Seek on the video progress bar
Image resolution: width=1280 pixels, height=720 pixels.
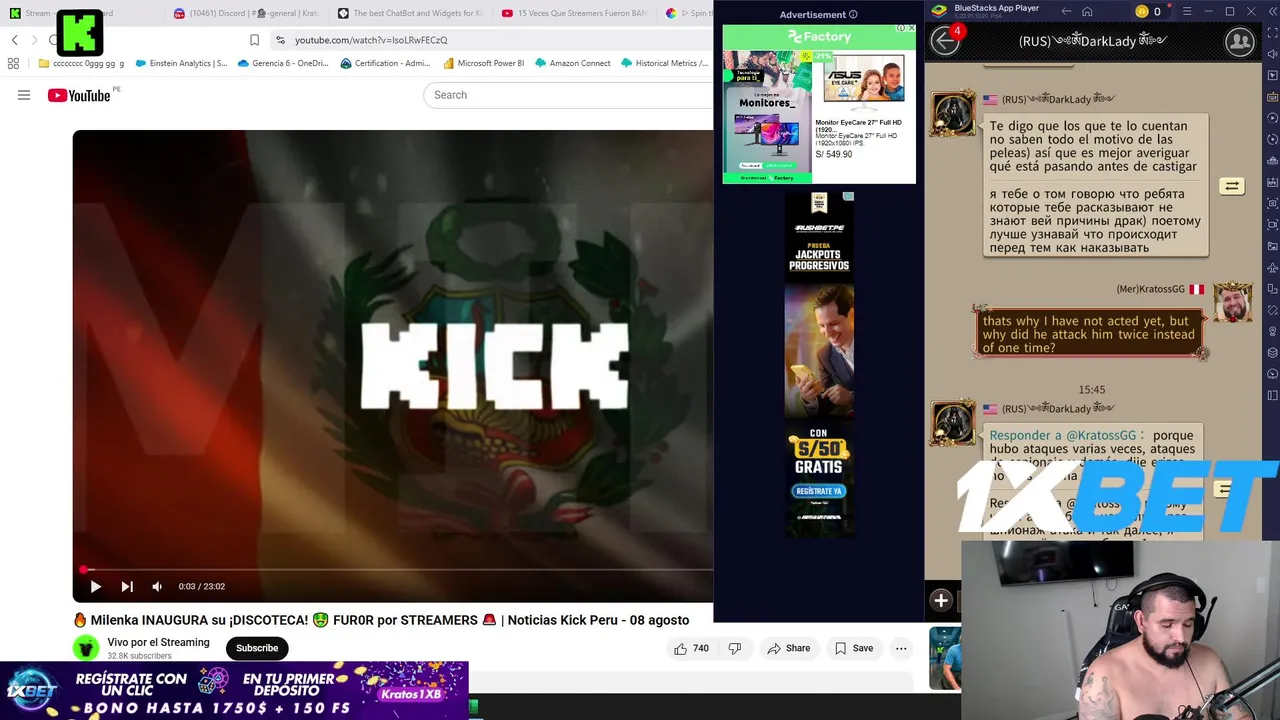click(x=393, y=570)
